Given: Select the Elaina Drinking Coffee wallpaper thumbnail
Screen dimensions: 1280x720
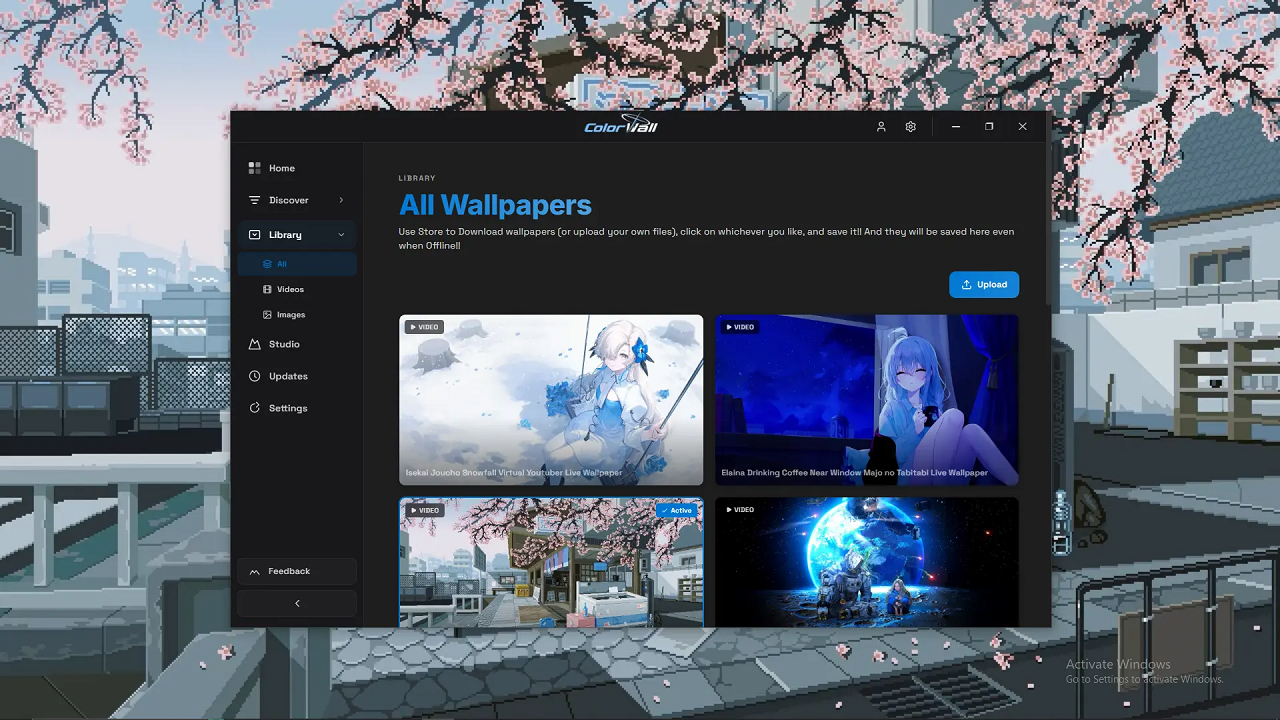Looking at the screenshot, I should pyautogui.click(x=867, y=400).
